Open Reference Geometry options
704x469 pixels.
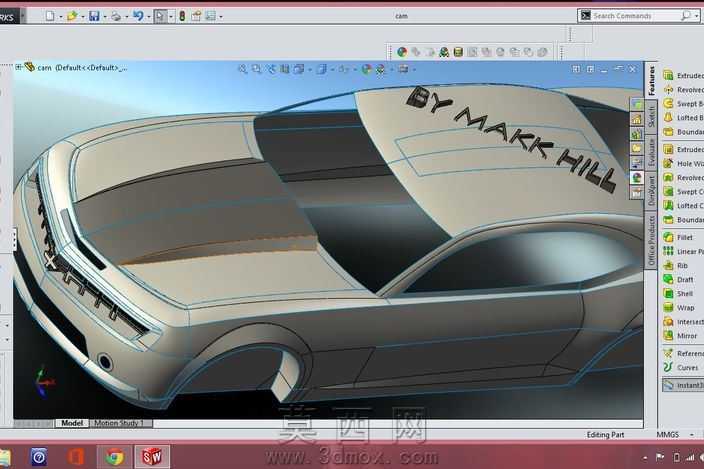[683, 353]
